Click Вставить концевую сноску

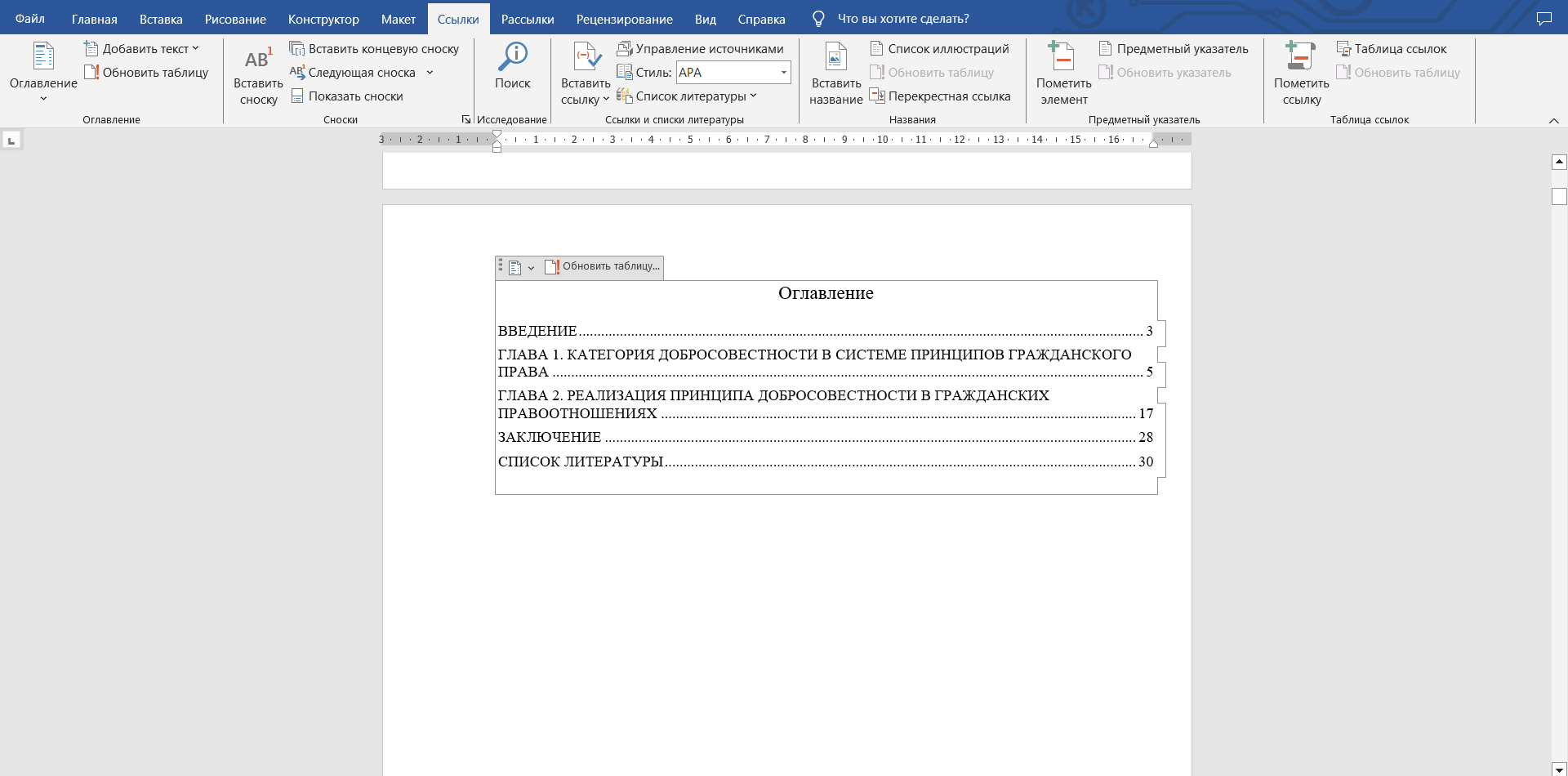pyautogui.click(x=374, y=49)
